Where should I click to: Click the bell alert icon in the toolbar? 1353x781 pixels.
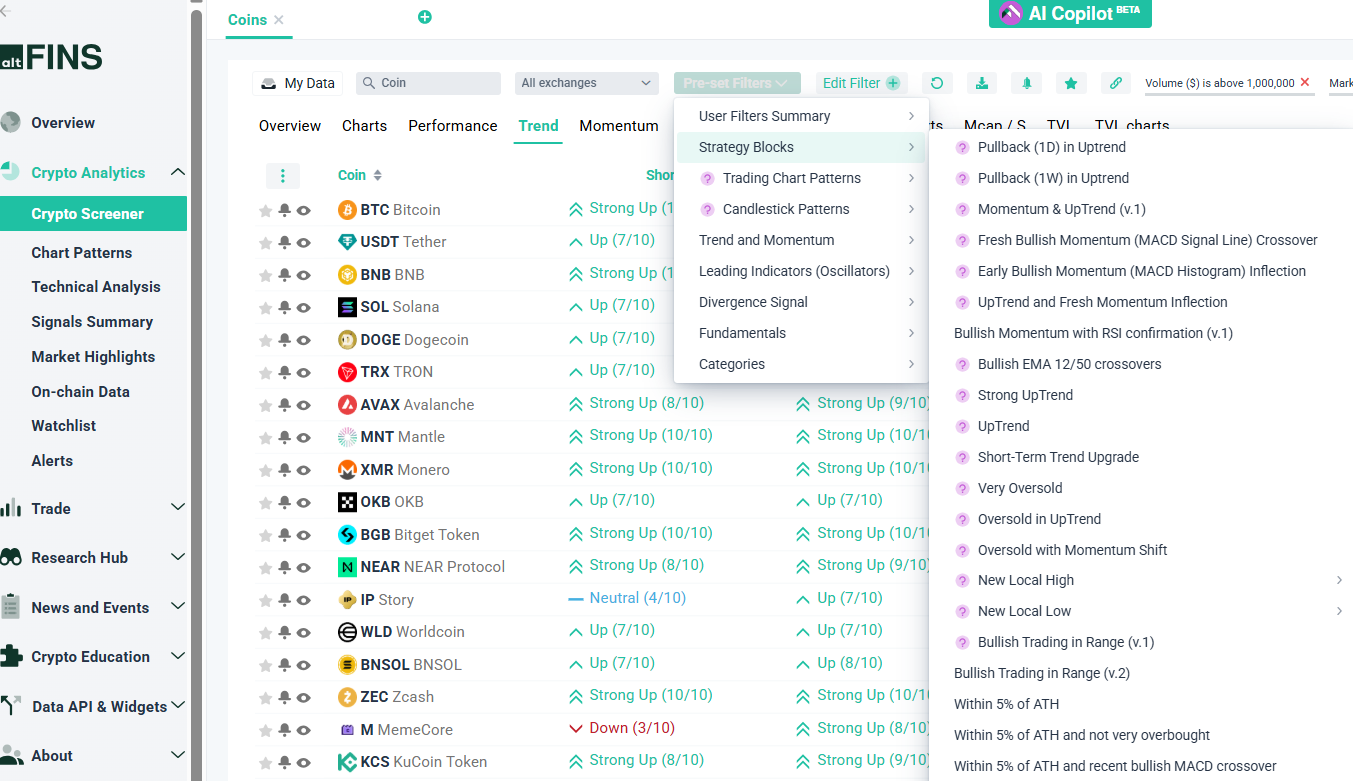(1026, 83)
